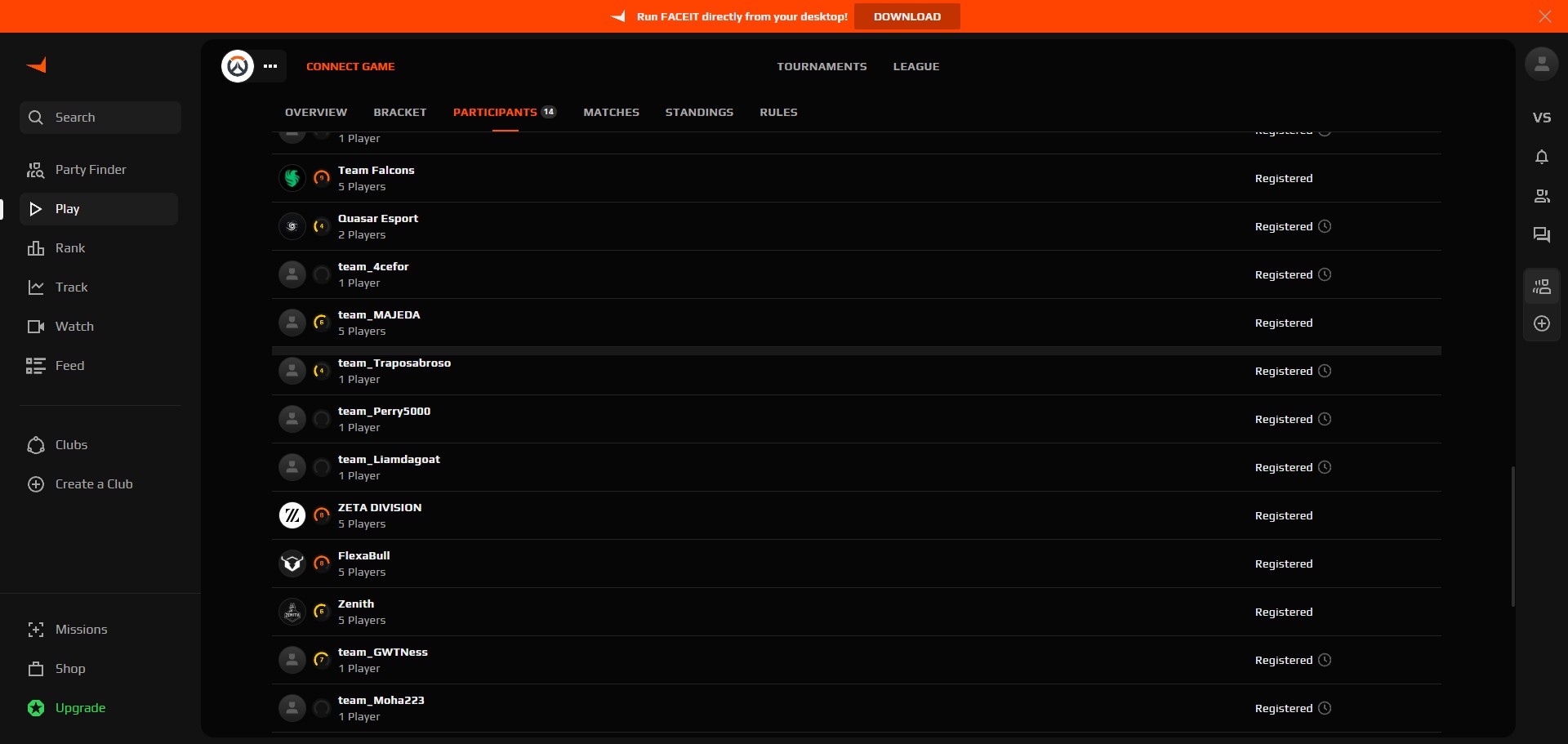
Task: Click the participants list scrollbar
Action: [1512, 536]
